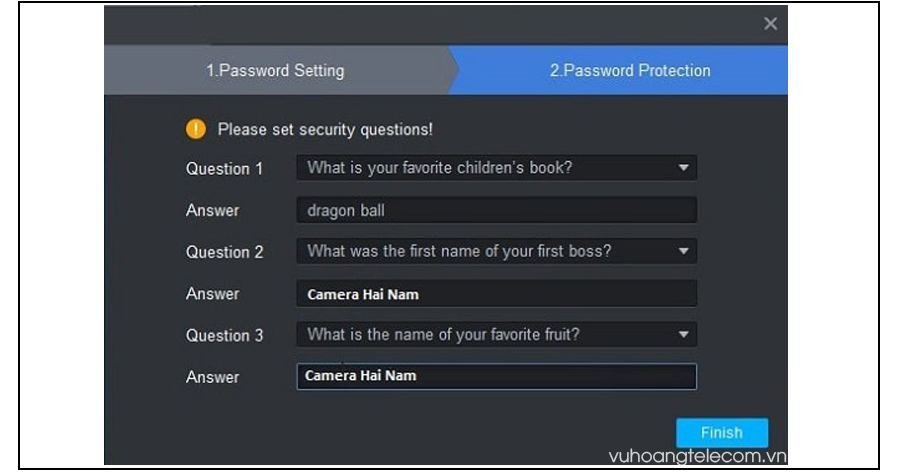Image resolution: width=900 pixels, height=474 pixels.
Task: Close the password setup dialog
Action: [x=770, y=24]
